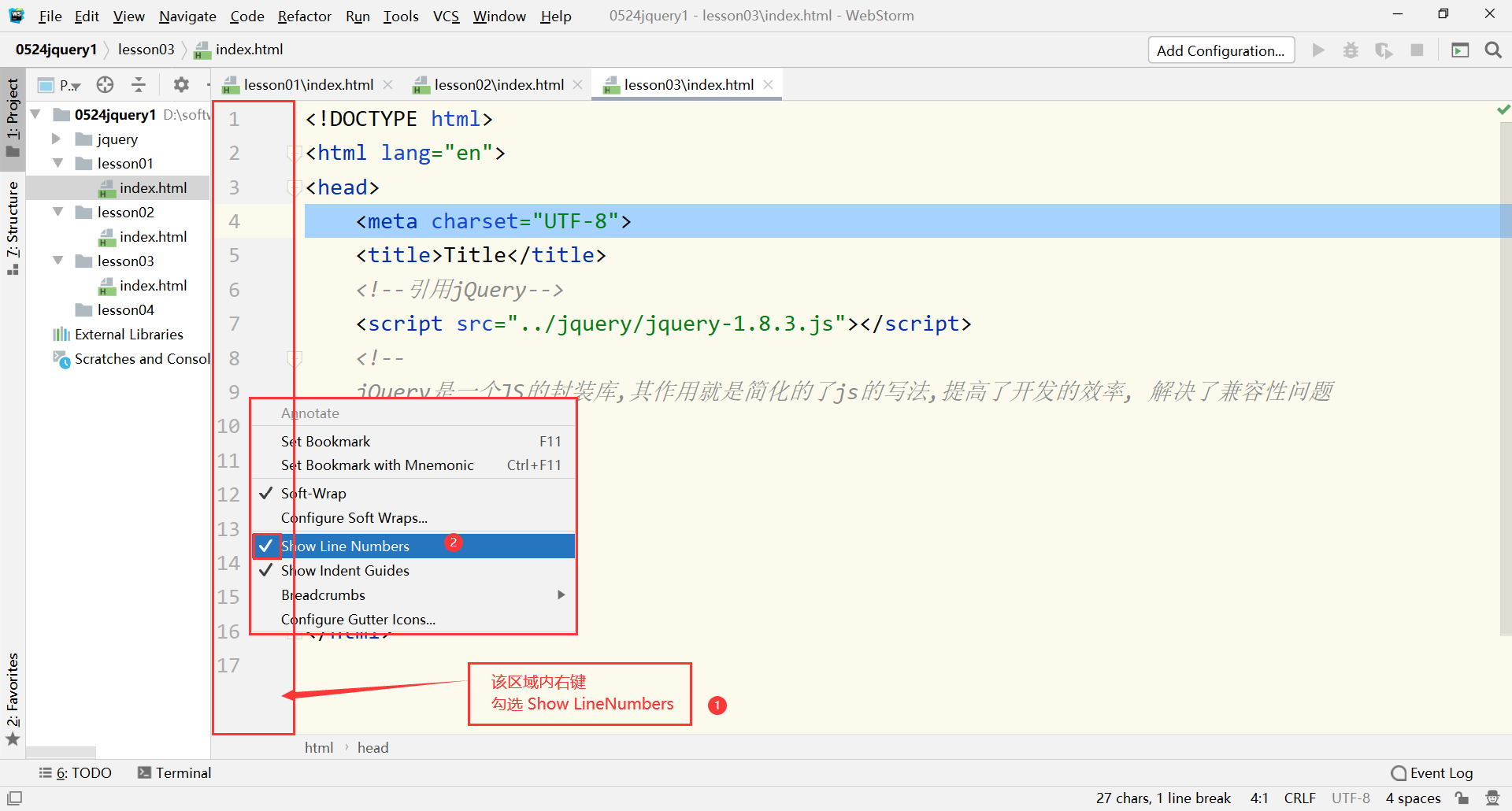
Task: Open Project view dropdown selector
Action: pyautogui.click(x=60, y=85)
